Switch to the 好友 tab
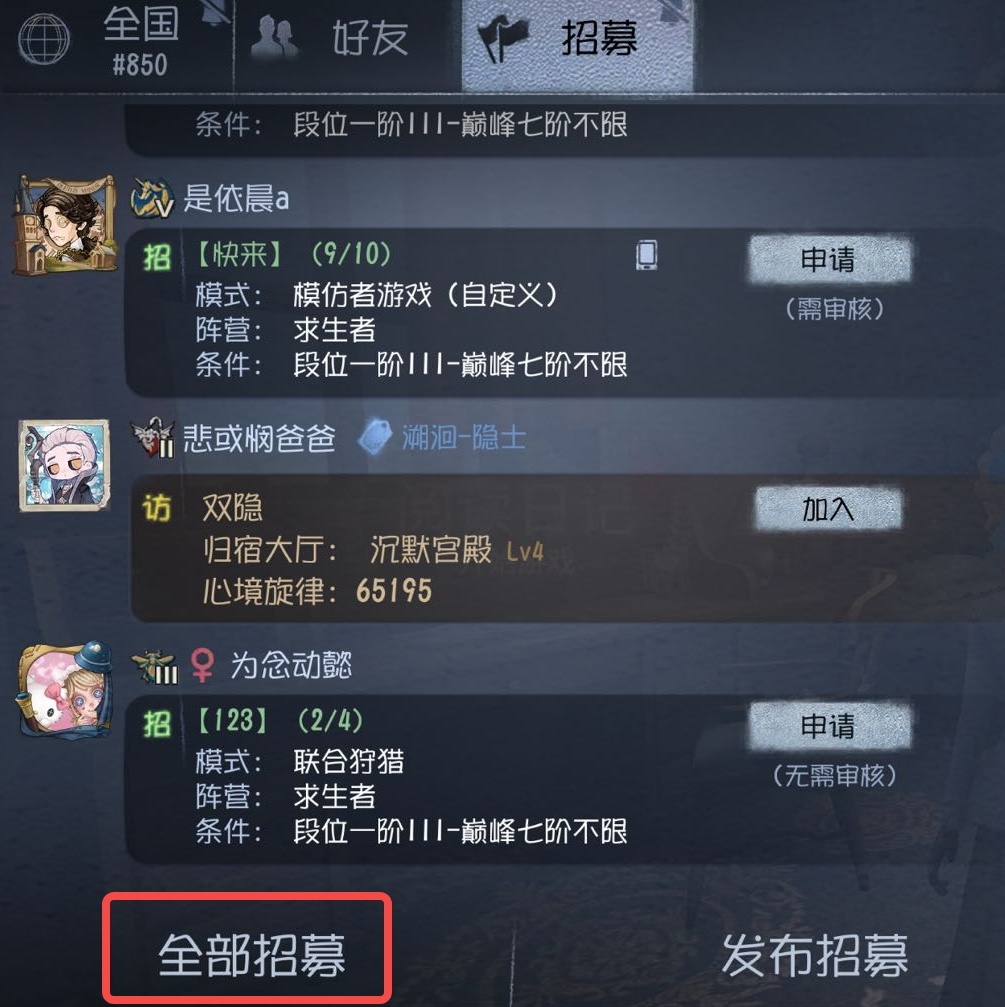1005x1007 pixels. [347, 42]
